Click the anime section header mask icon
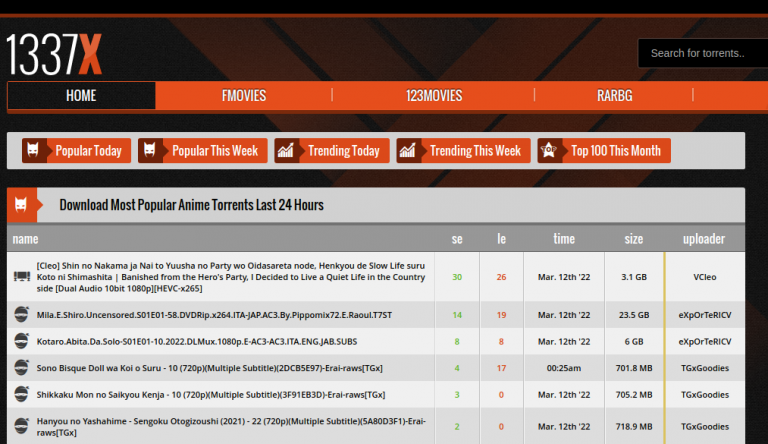The width and height of the screenshot is (768, 444). pyautogui.click(x=21, y=205)
